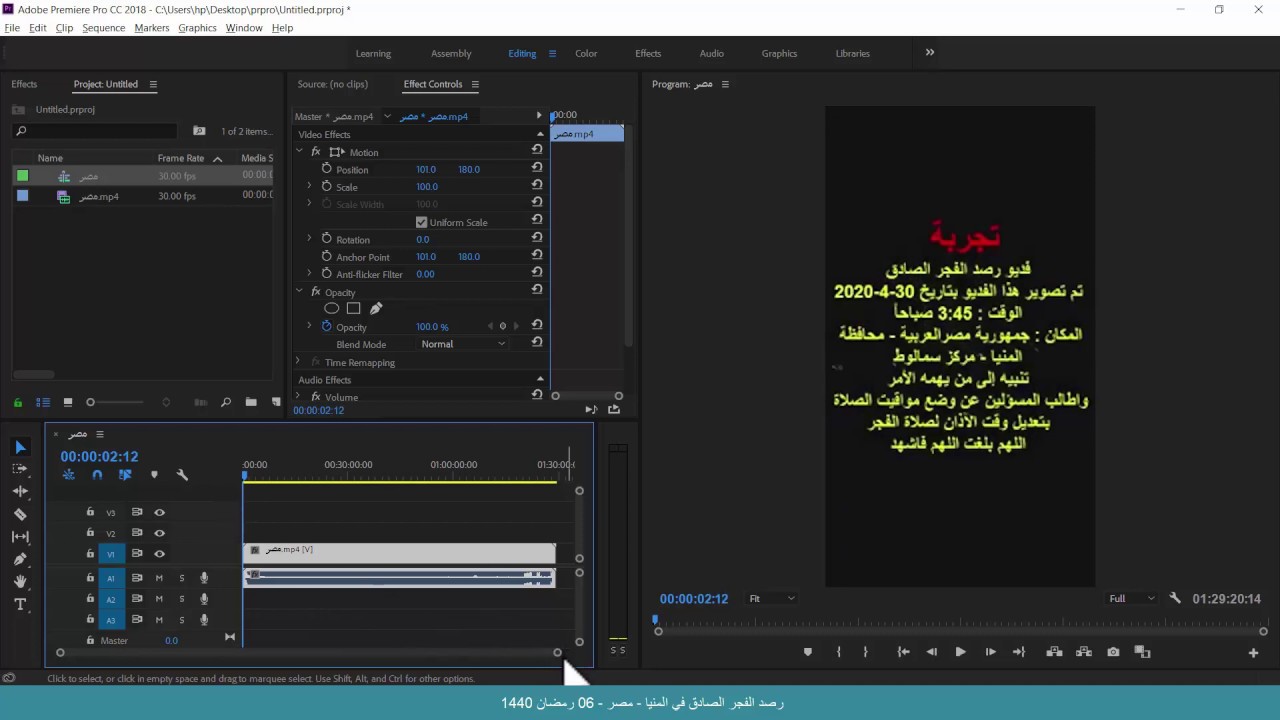Screen dimensions: 1280x720
Task: Switch Project panel to List View
Action: [x=43, y=402]
